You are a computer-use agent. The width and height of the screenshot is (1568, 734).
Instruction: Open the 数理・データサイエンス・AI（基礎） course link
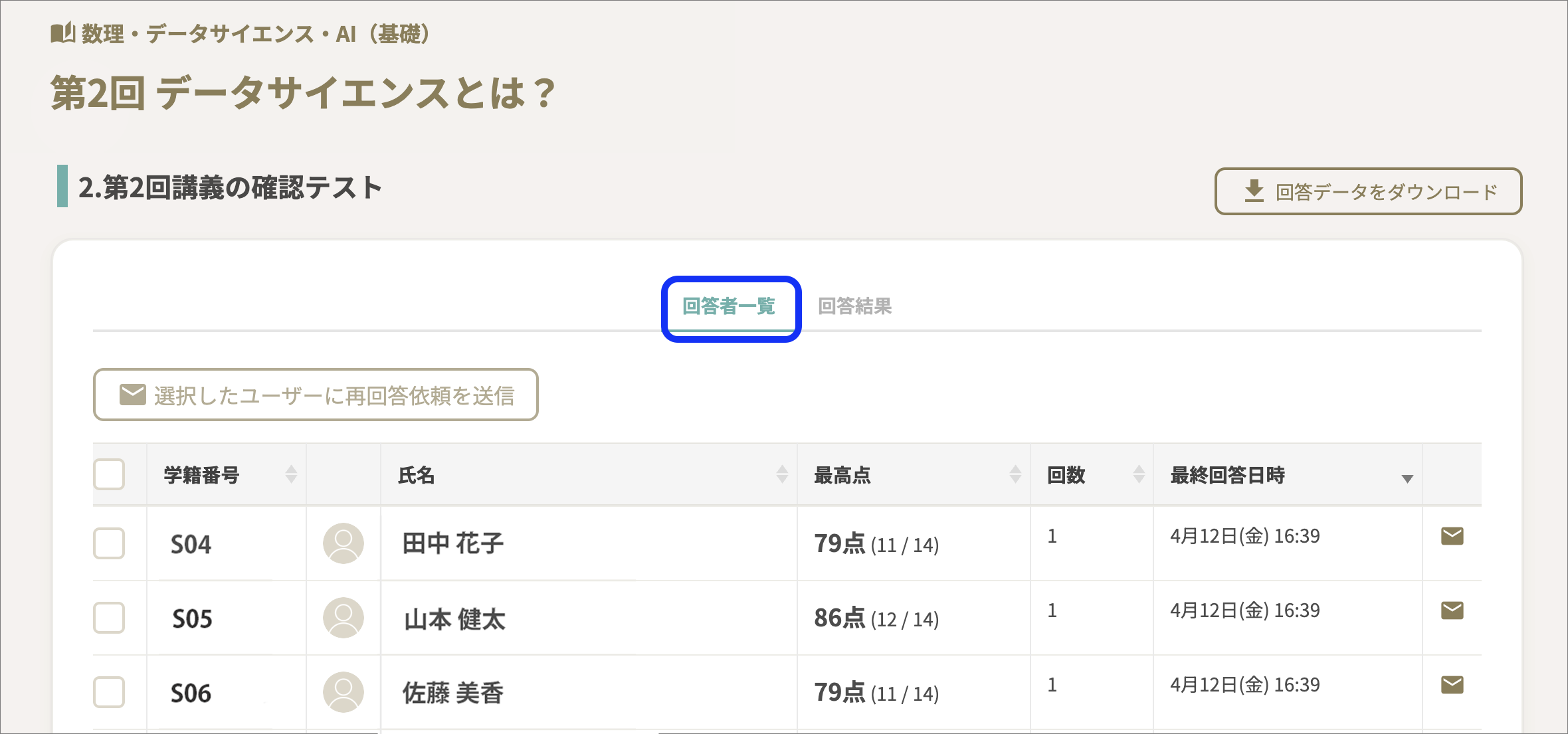(x=256, y=33)
